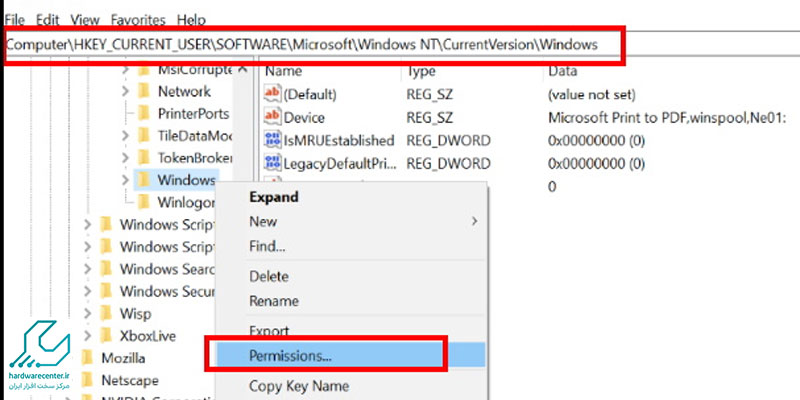Select the IsMRUEstablished value name
The height and width of the screenshot is (400, 800).
[339, 140]
